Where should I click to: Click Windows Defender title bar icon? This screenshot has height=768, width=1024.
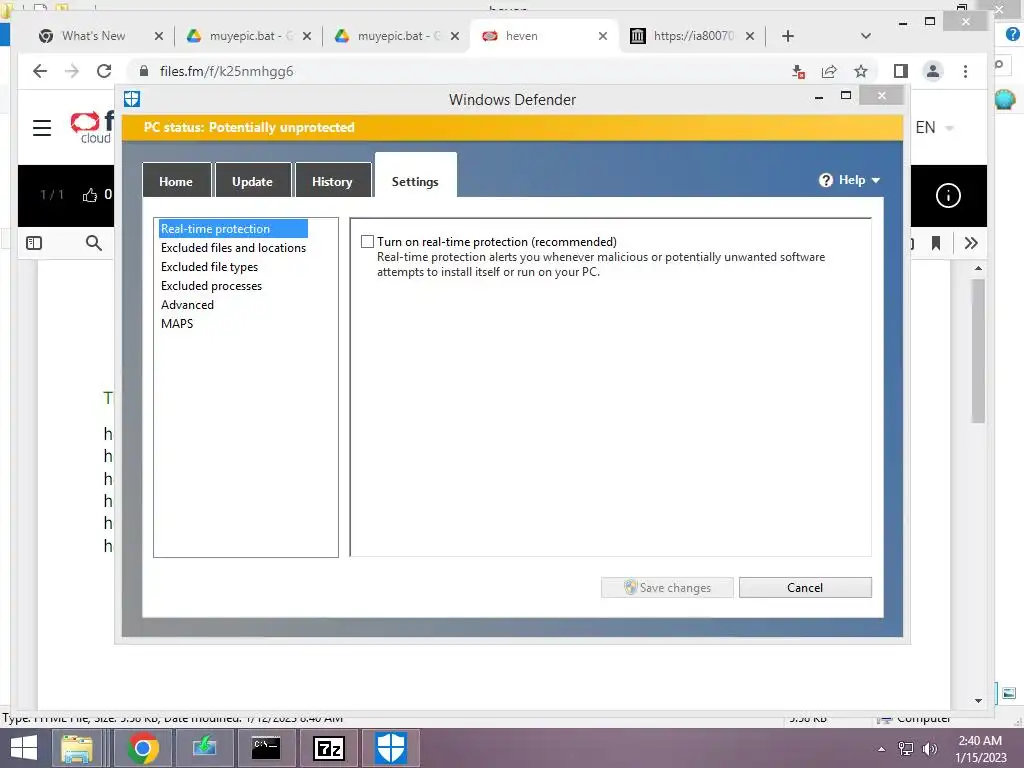[x=132, y=99]
